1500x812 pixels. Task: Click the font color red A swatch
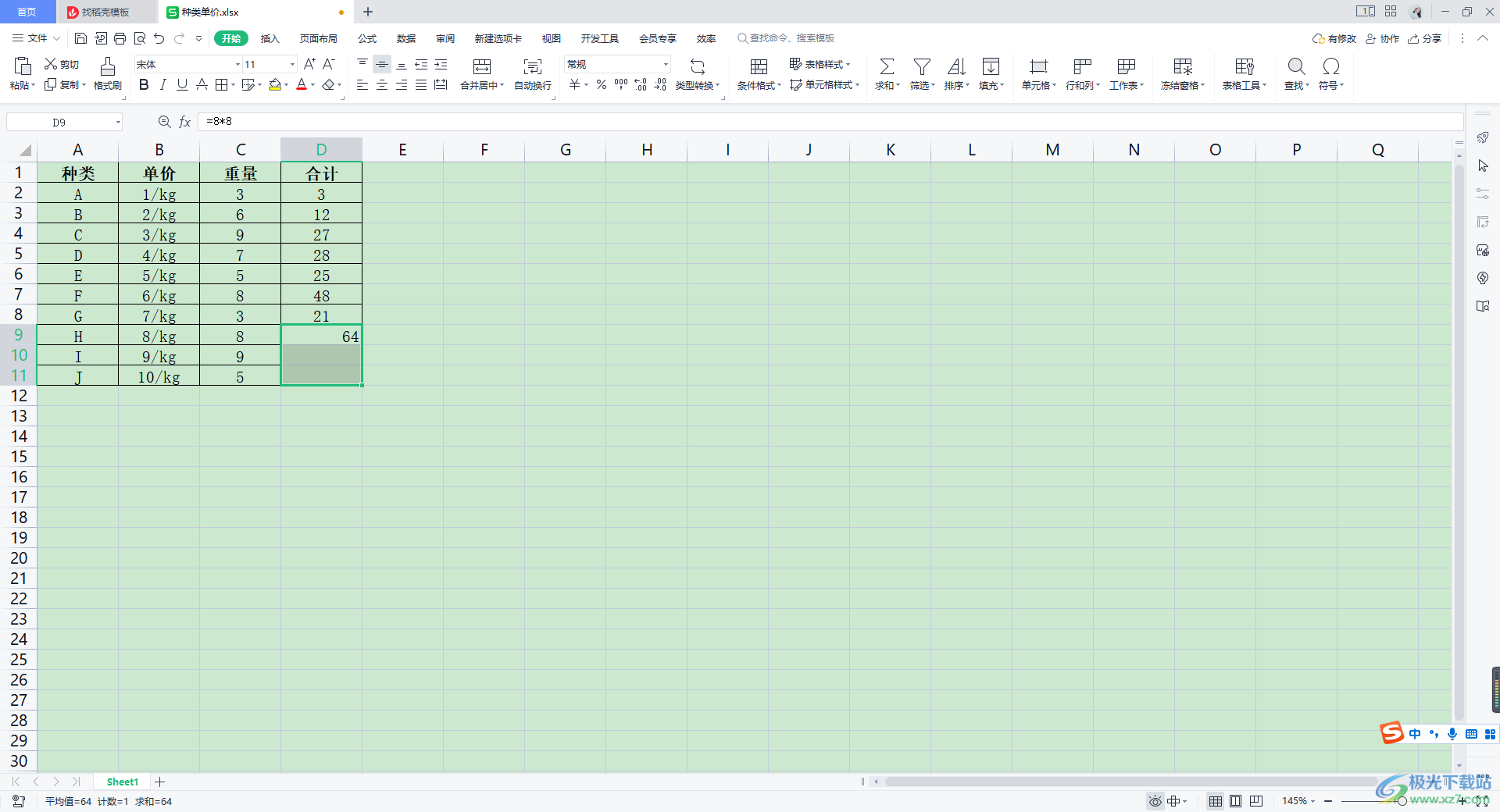pyautogui.click(x=302, y=84)
